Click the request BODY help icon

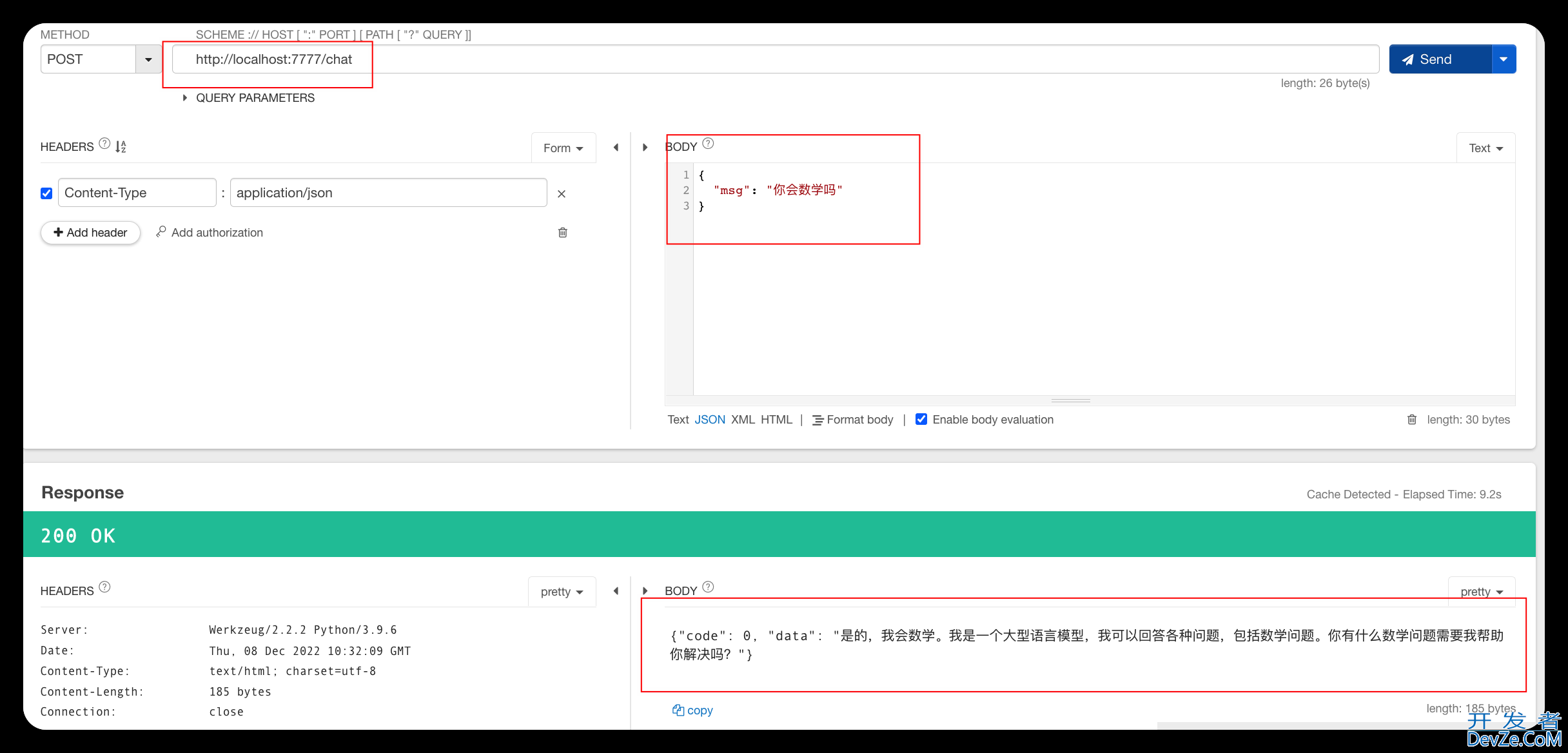tap(708, 144)
